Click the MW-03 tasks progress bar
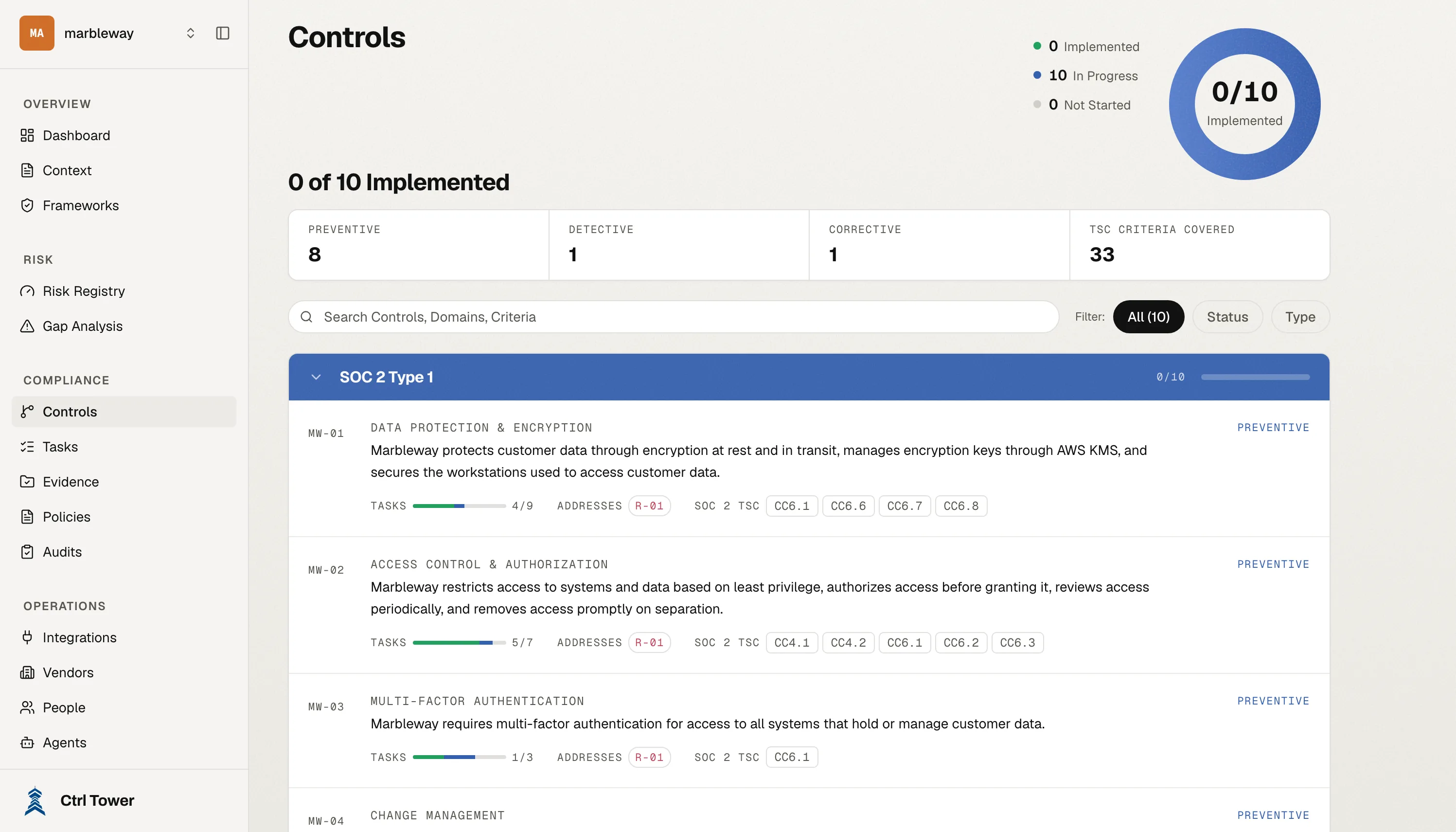The image size is (1456, 832). (x=459, y=757)
